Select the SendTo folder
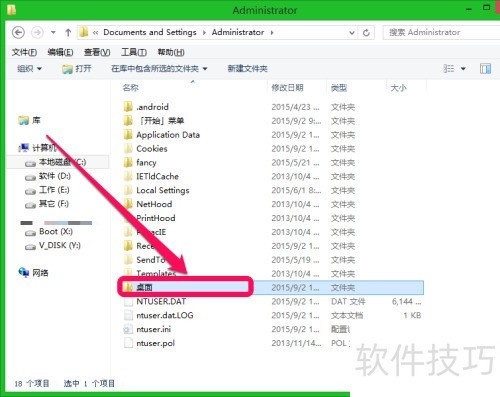 (x=151, y=260)
